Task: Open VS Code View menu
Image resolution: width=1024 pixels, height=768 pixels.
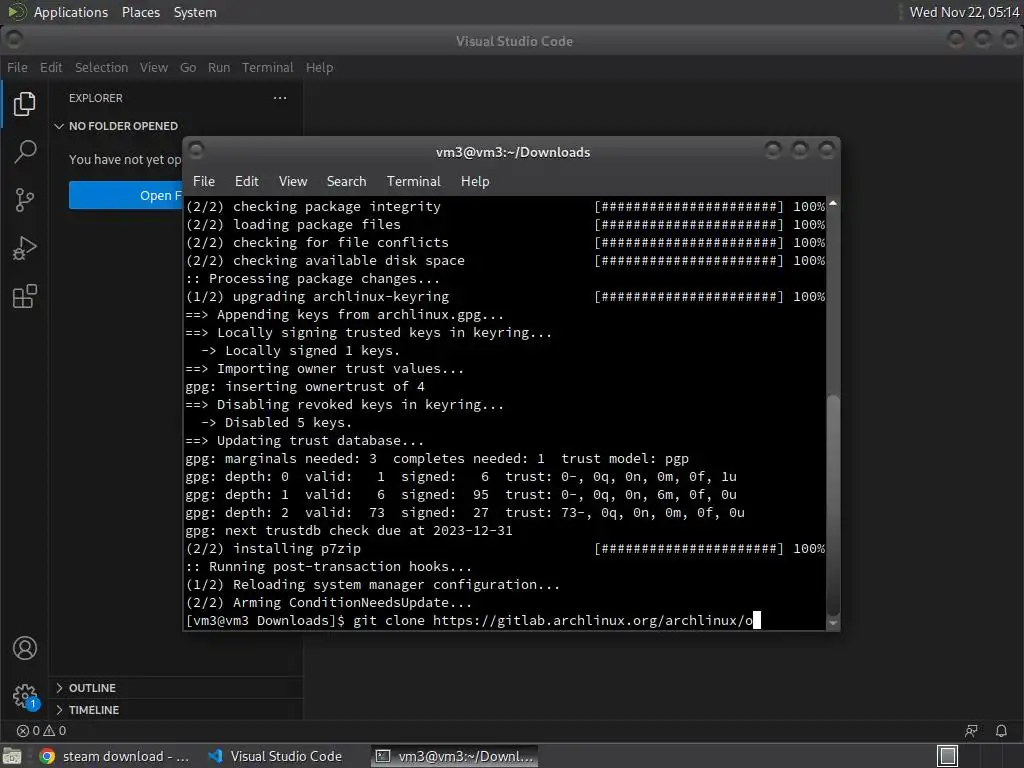Action: [154, 67]
